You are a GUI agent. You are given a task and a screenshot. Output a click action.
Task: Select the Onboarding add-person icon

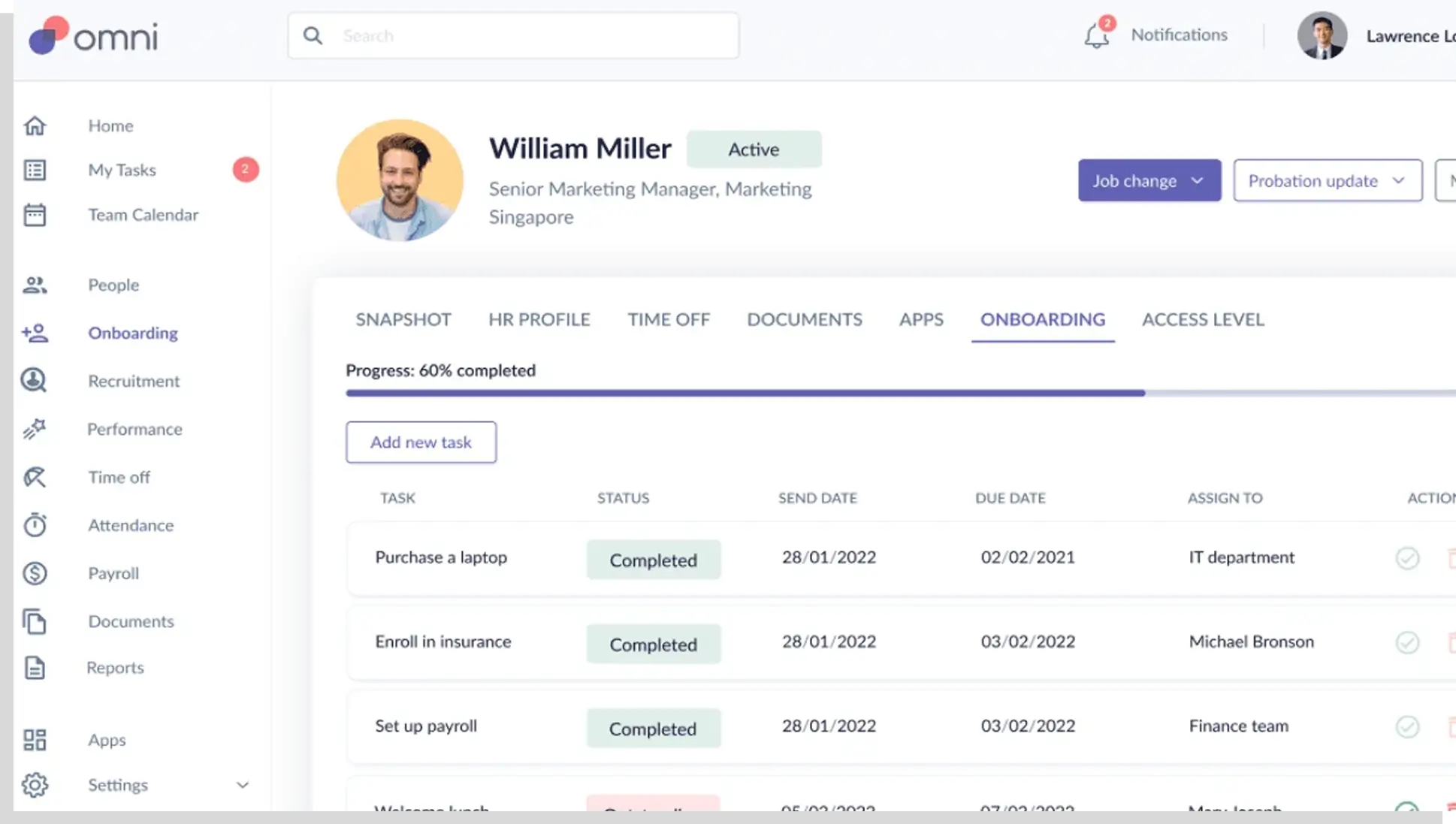35,333
